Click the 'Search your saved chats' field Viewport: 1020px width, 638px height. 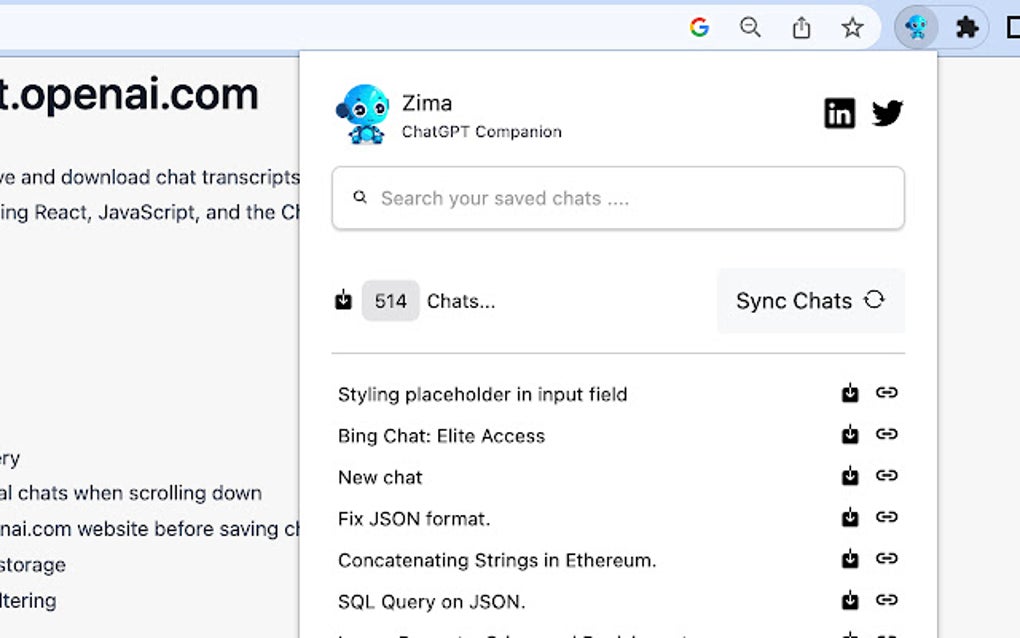(618, 198)
